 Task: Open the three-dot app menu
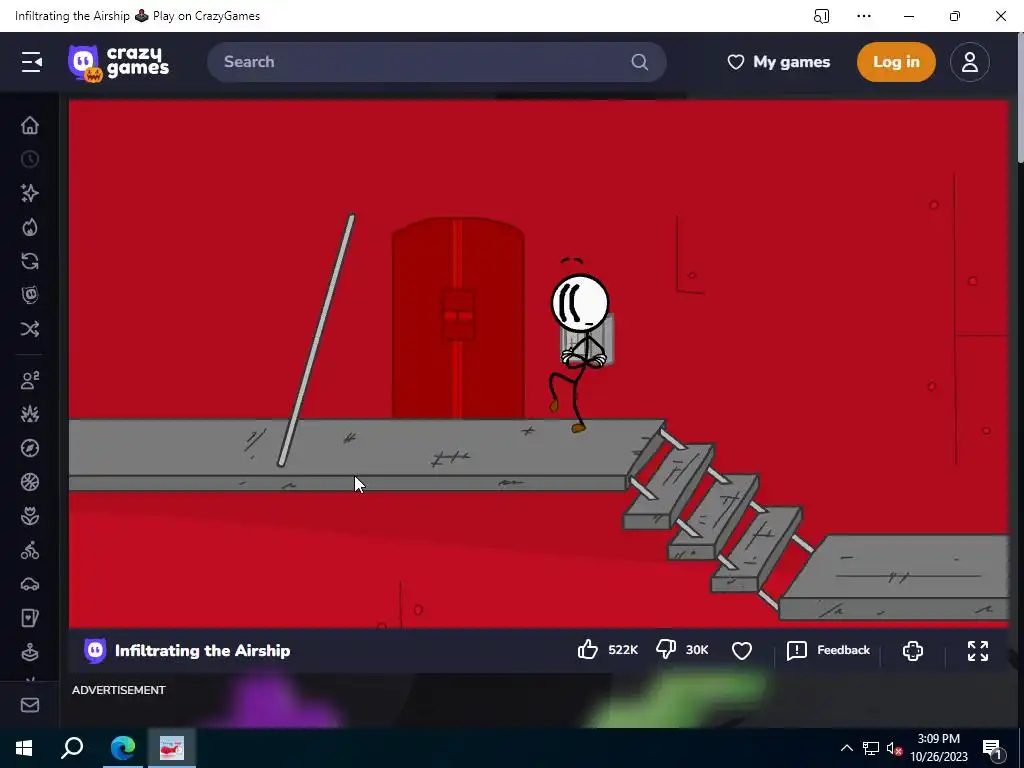(864, 16)
